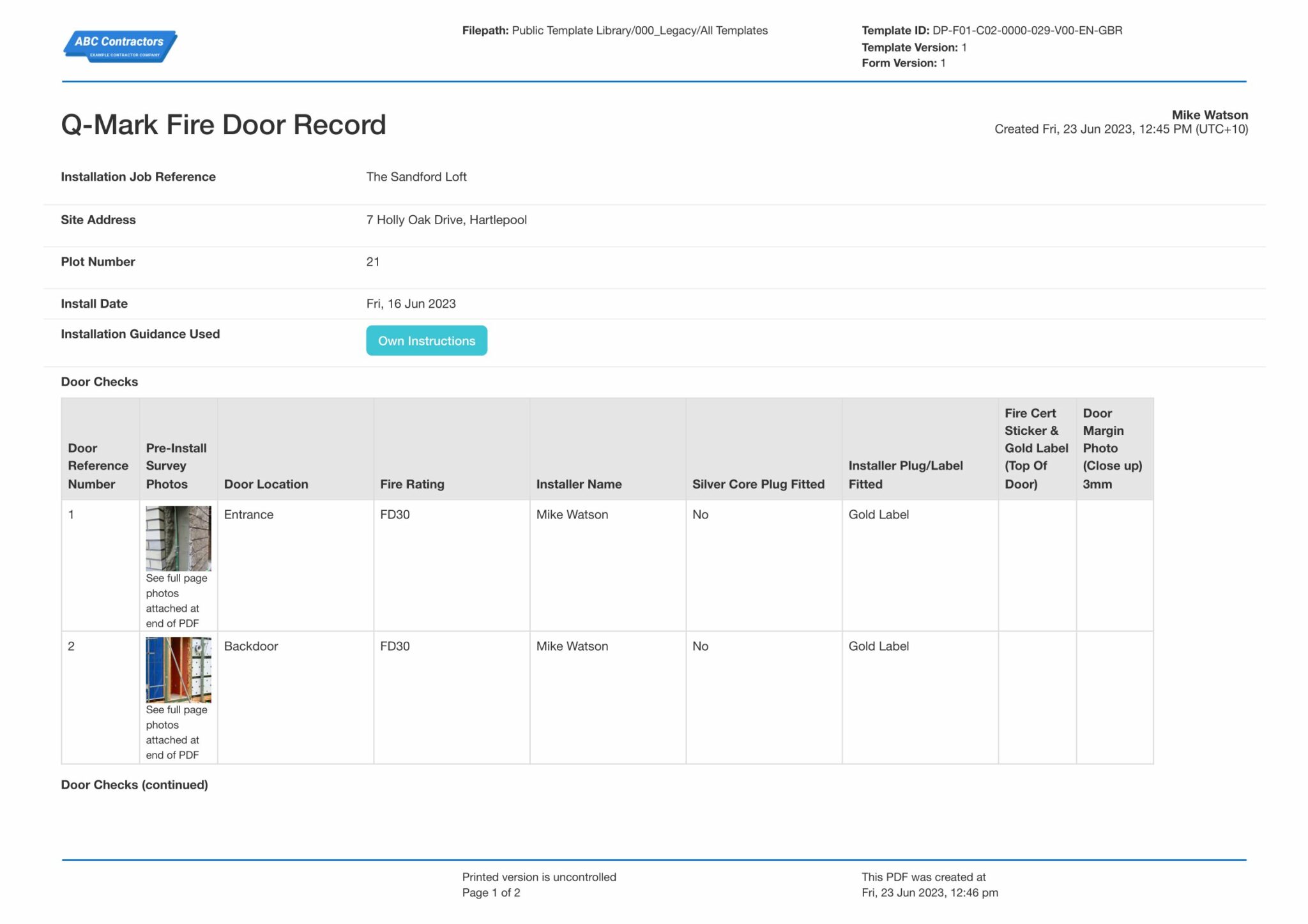
Task: Click the Backdoor door location cell
Action: (251, 646)
